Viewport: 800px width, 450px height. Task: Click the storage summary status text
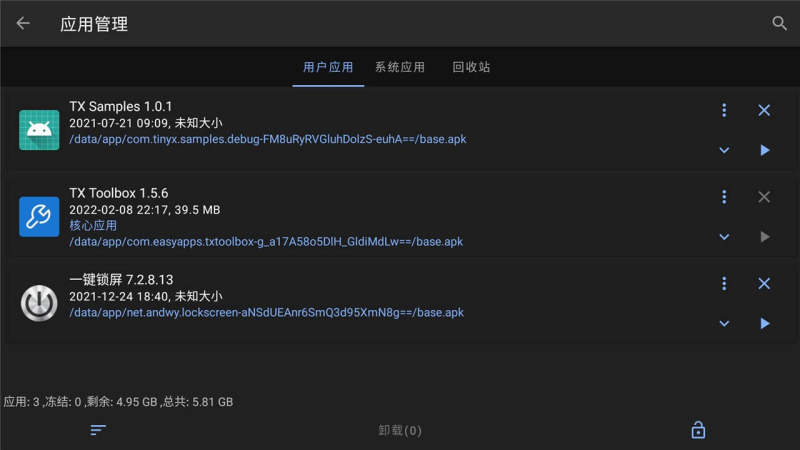(x=118, y=402)
